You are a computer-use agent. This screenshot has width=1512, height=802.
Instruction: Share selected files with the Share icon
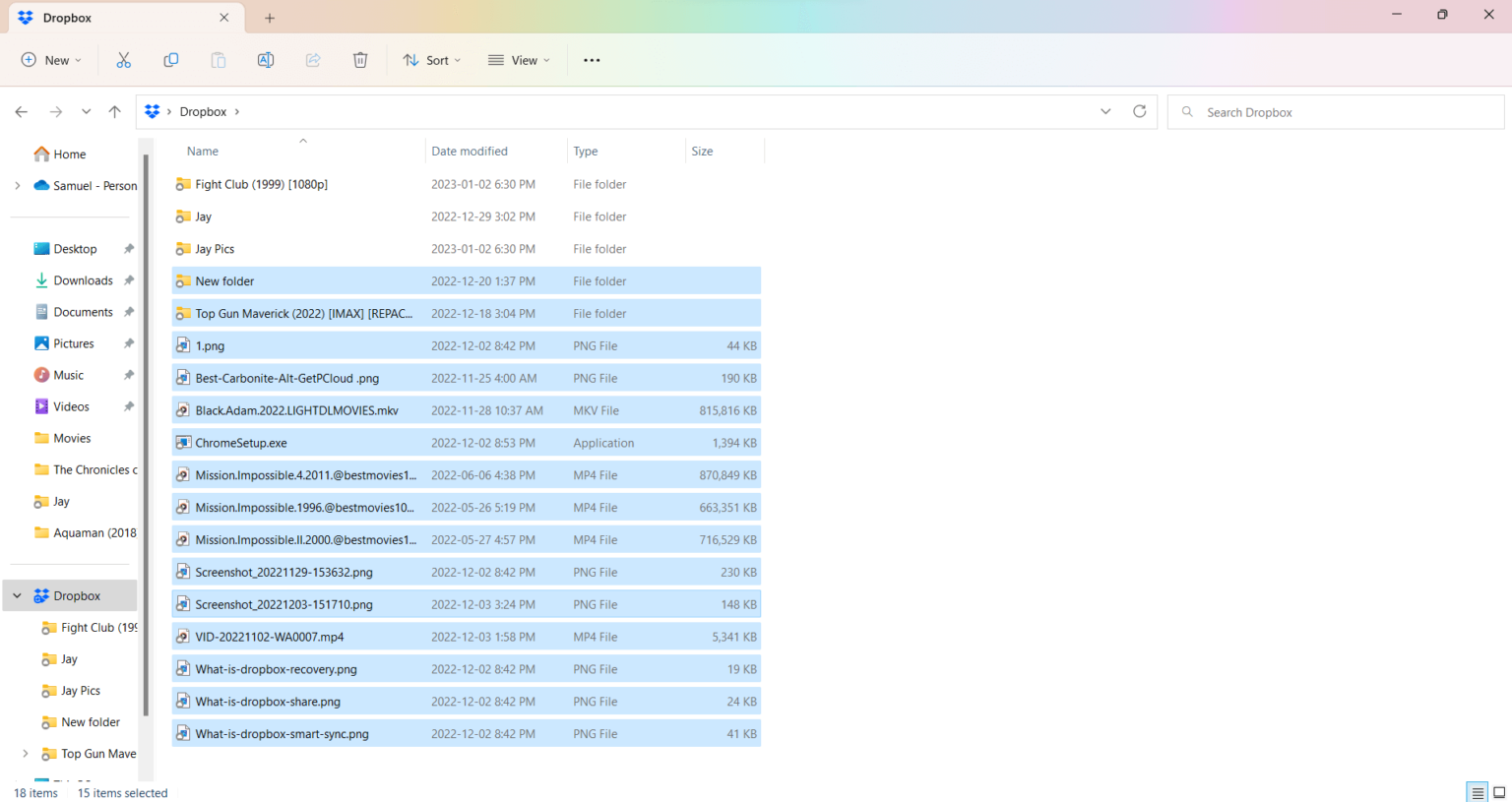click(312, 60)
